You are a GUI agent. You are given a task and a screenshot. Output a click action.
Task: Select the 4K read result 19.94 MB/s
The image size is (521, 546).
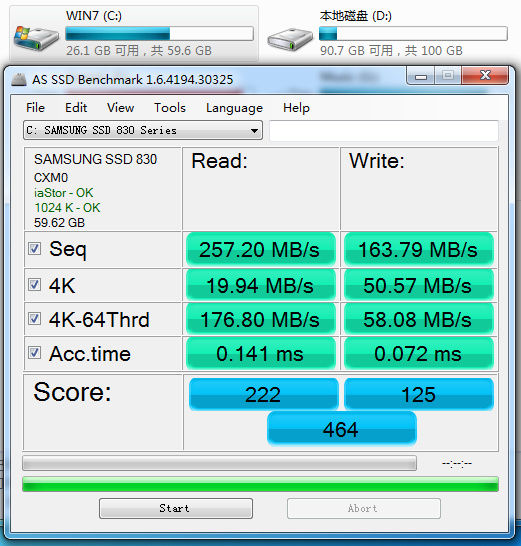tap(260, 285)
